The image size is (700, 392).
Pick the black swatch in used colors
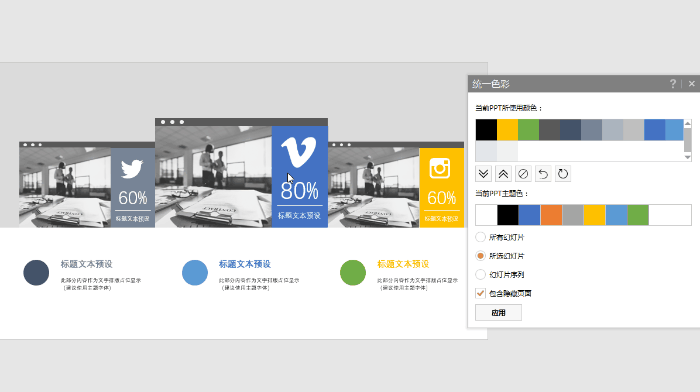(486, 129)
